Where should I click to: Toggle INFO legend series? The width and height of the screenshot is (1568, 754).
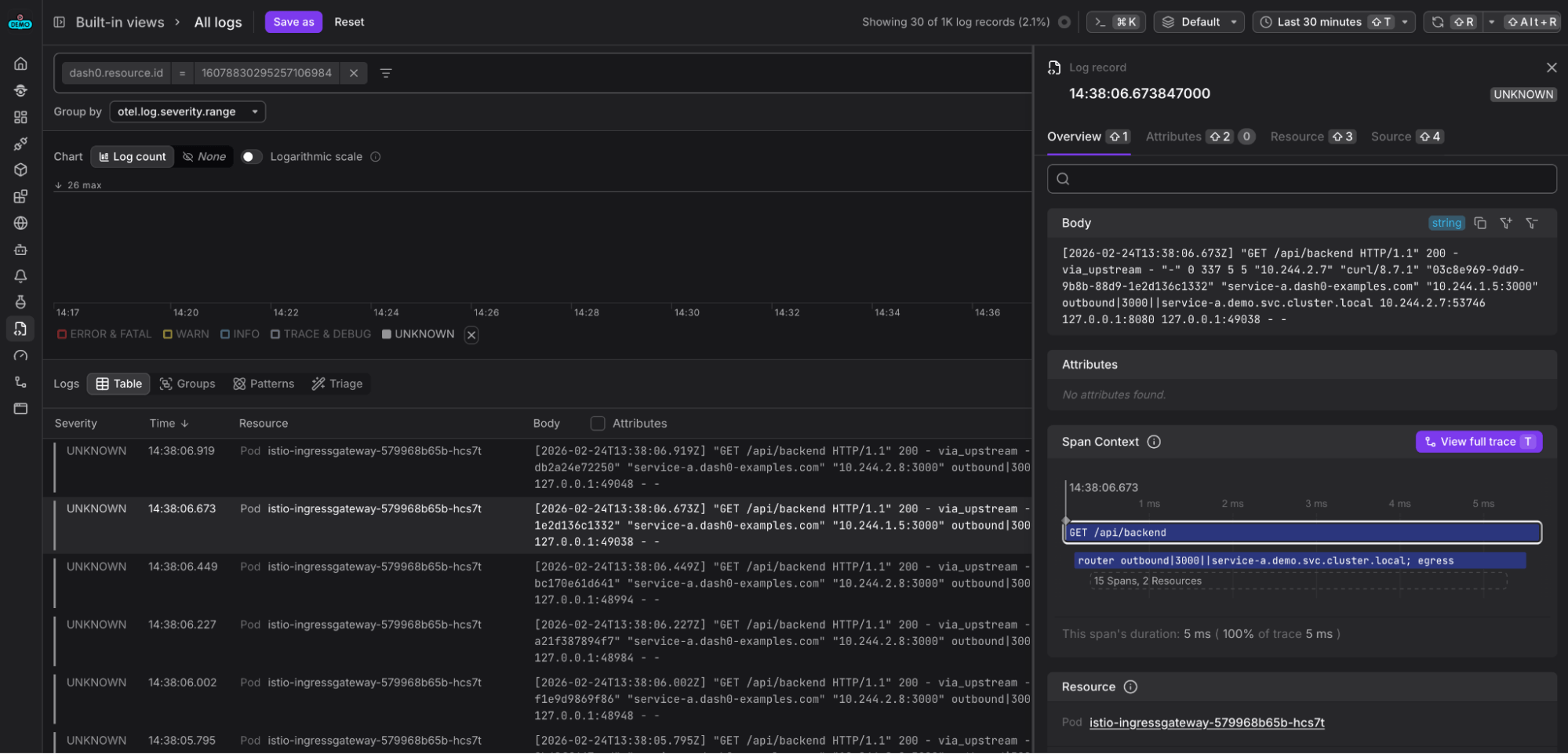click(240, 334)
